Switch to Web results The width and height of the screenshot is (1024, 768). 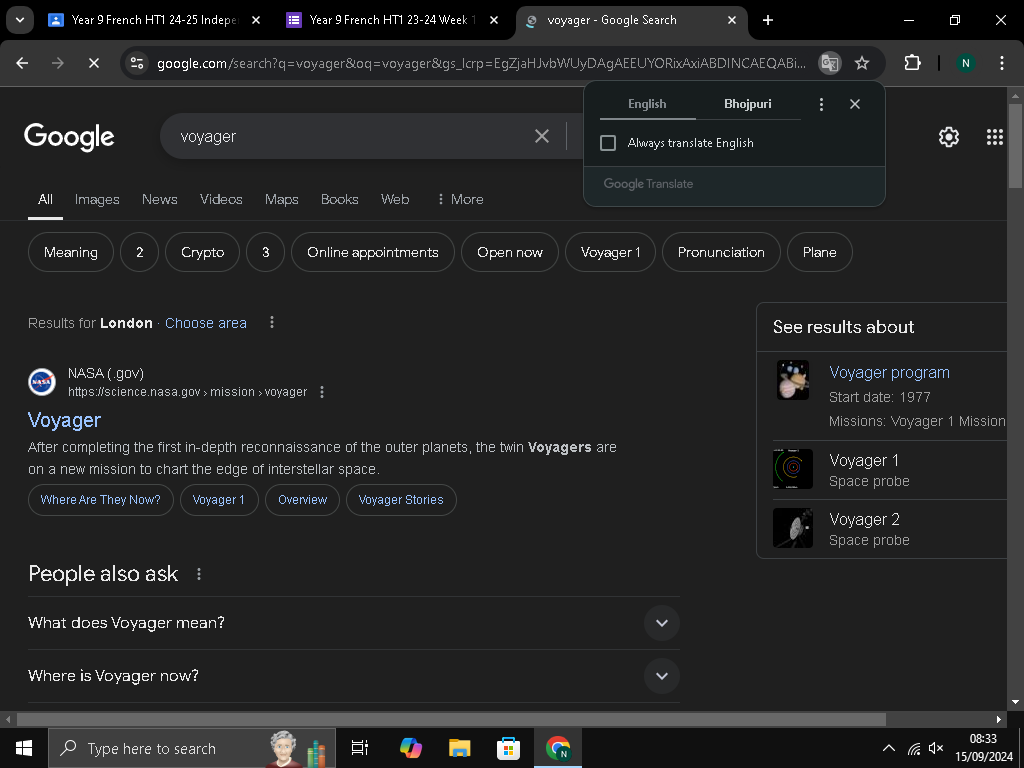(395, 200)
